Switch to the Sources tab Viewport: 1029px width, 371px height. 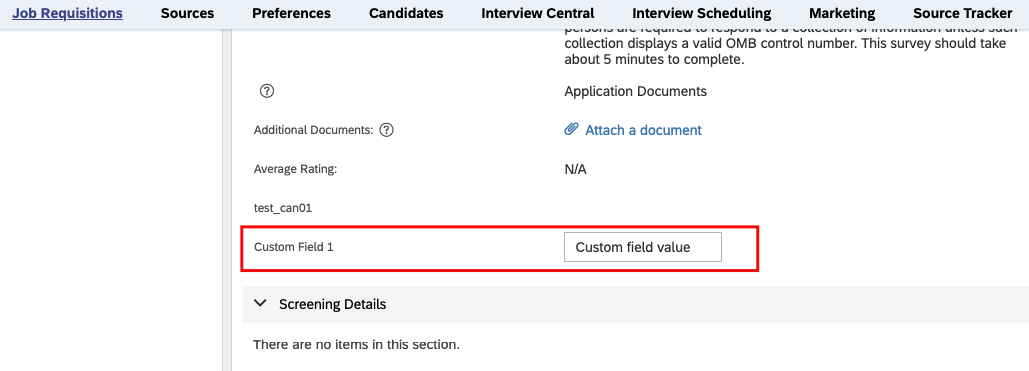point(187,13)
